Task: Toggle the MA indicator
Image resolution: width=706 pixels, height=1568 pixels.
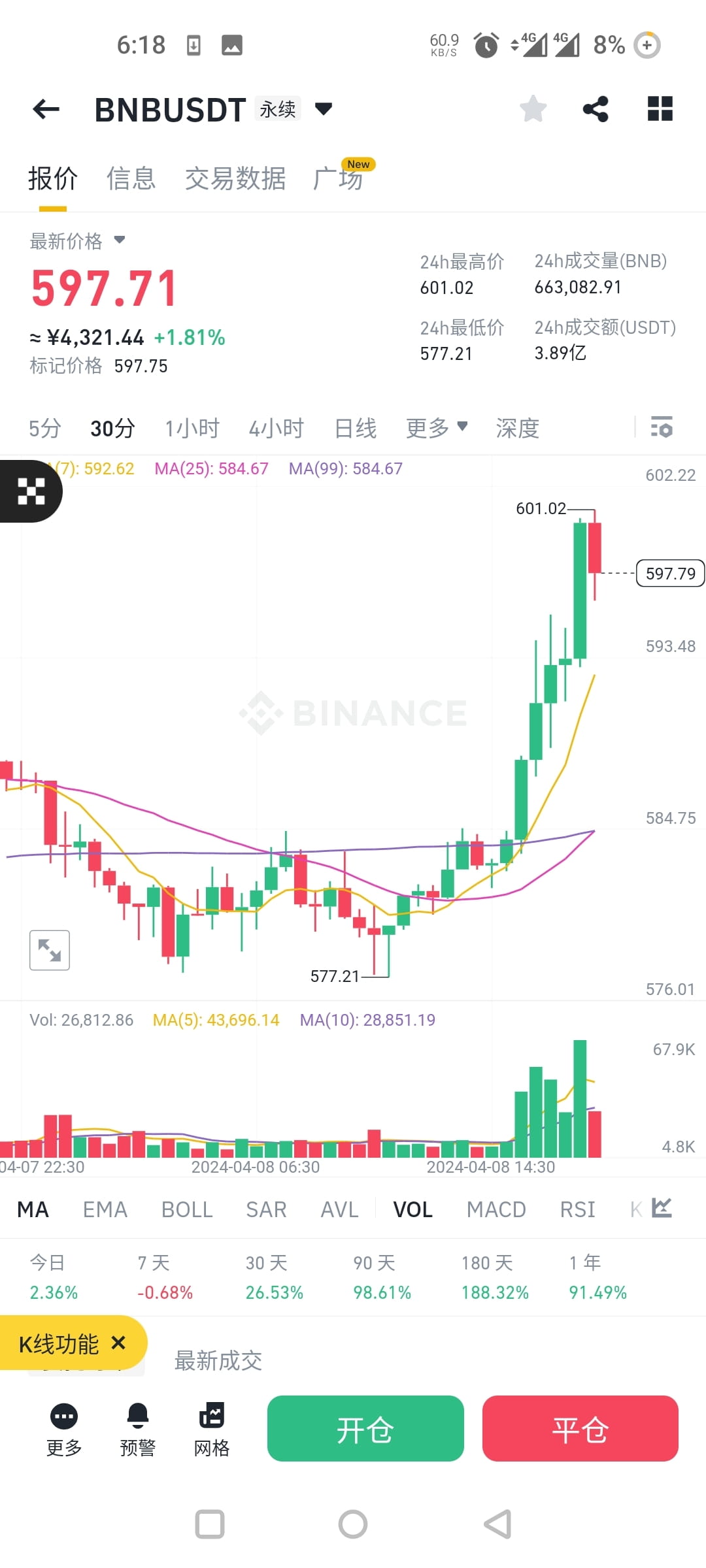Action: click(33, 1209)
